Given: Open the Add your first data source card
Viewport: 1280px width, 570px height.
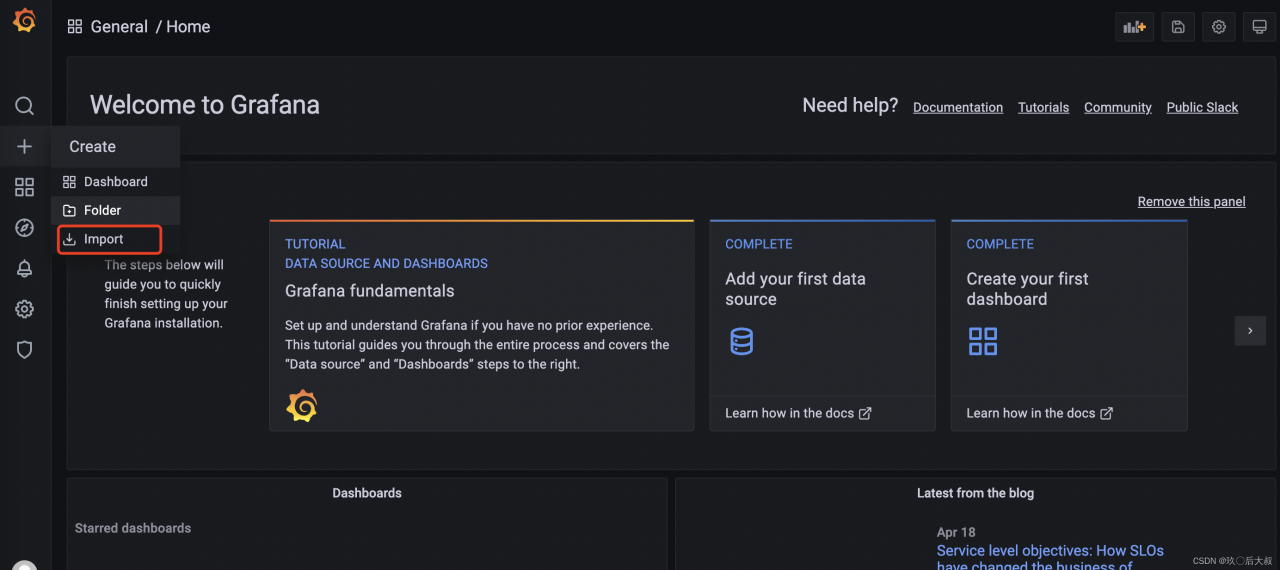Looking at the screenshot, I should point(822,326).
